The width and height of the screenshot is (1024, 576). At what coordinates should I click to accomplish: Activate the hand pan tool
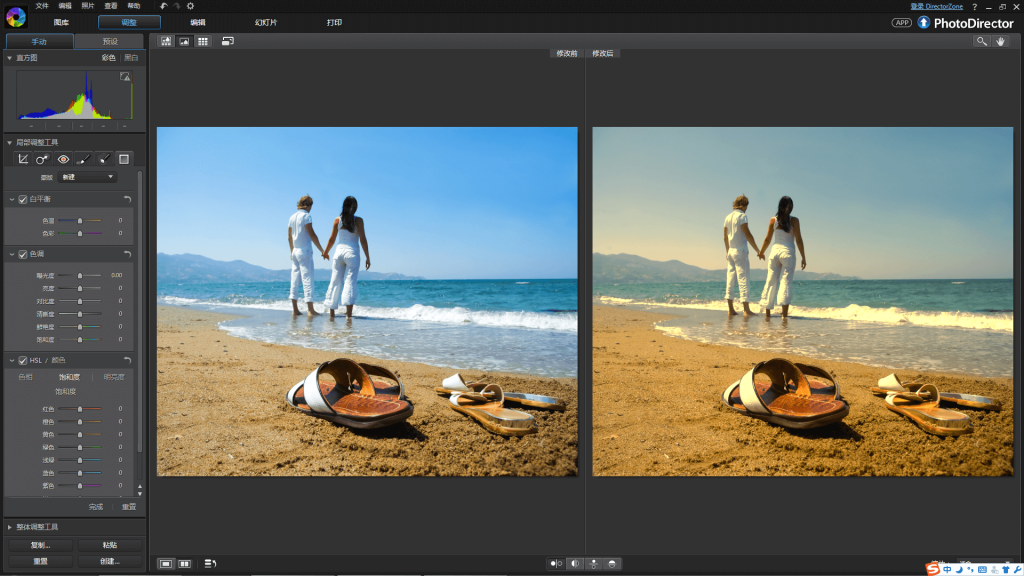(x=1000, y=41)
